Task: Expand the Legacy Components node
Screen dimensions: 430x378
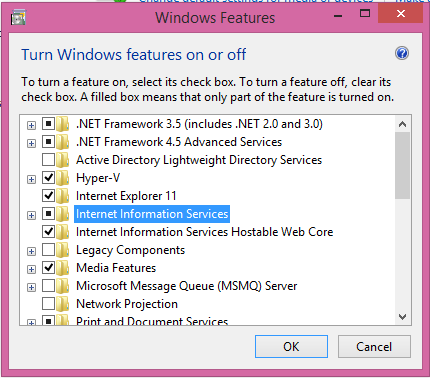Action: click(x=31, y=251)
